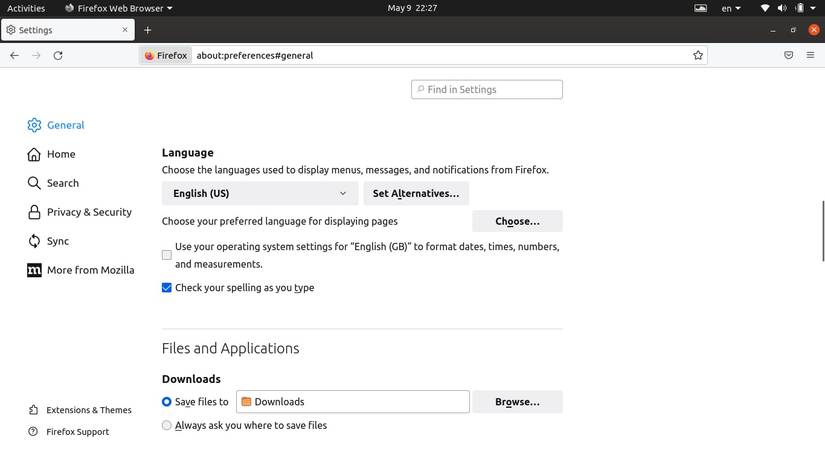Select Always ask where to save files
Viewport: 825px width, 464px height.
coord(167,425)
